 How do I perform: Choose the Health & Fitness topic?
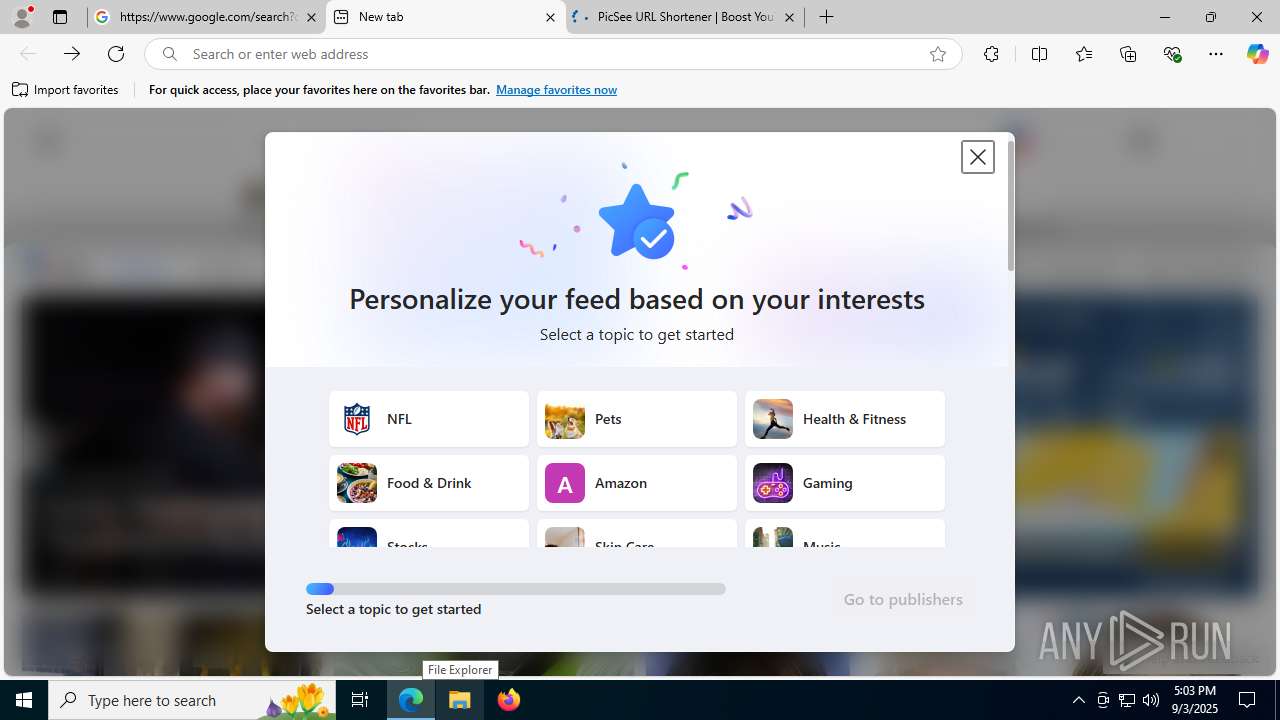[845, 419]
